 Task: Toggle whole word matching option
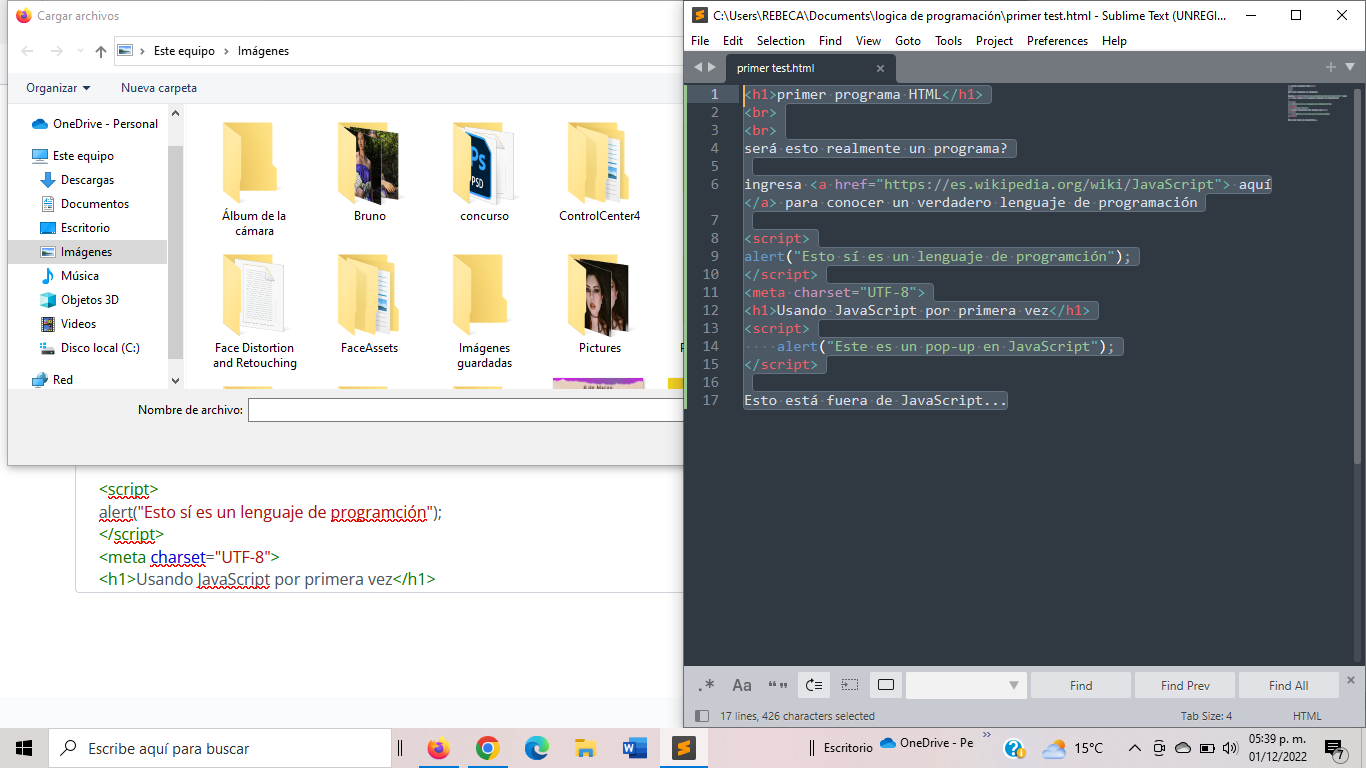777,685
